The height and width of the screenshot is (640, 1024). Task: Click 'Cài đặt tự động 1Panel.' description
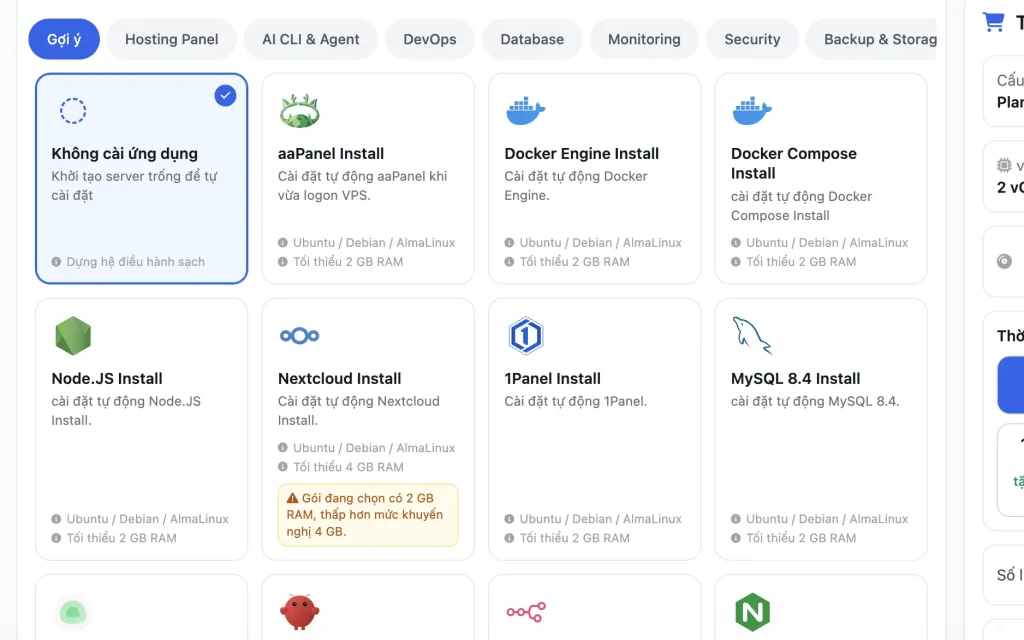[575, 401]
